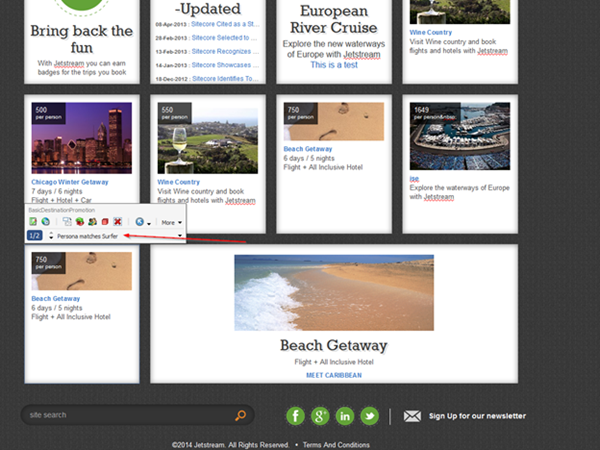Click the large Beach Getaway heading

[x=334, y=345]
